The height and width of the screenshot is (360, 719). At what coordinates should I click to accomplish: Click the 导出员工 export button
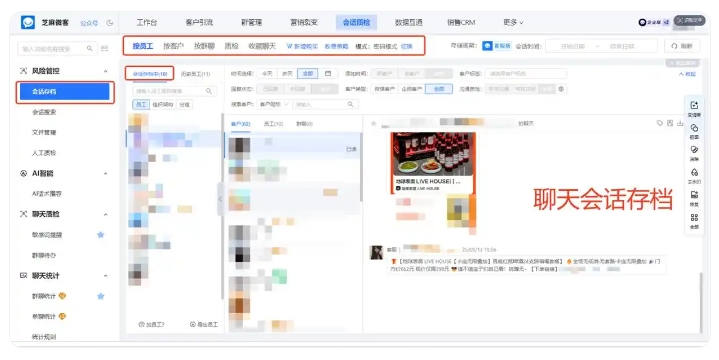(204, 324)
